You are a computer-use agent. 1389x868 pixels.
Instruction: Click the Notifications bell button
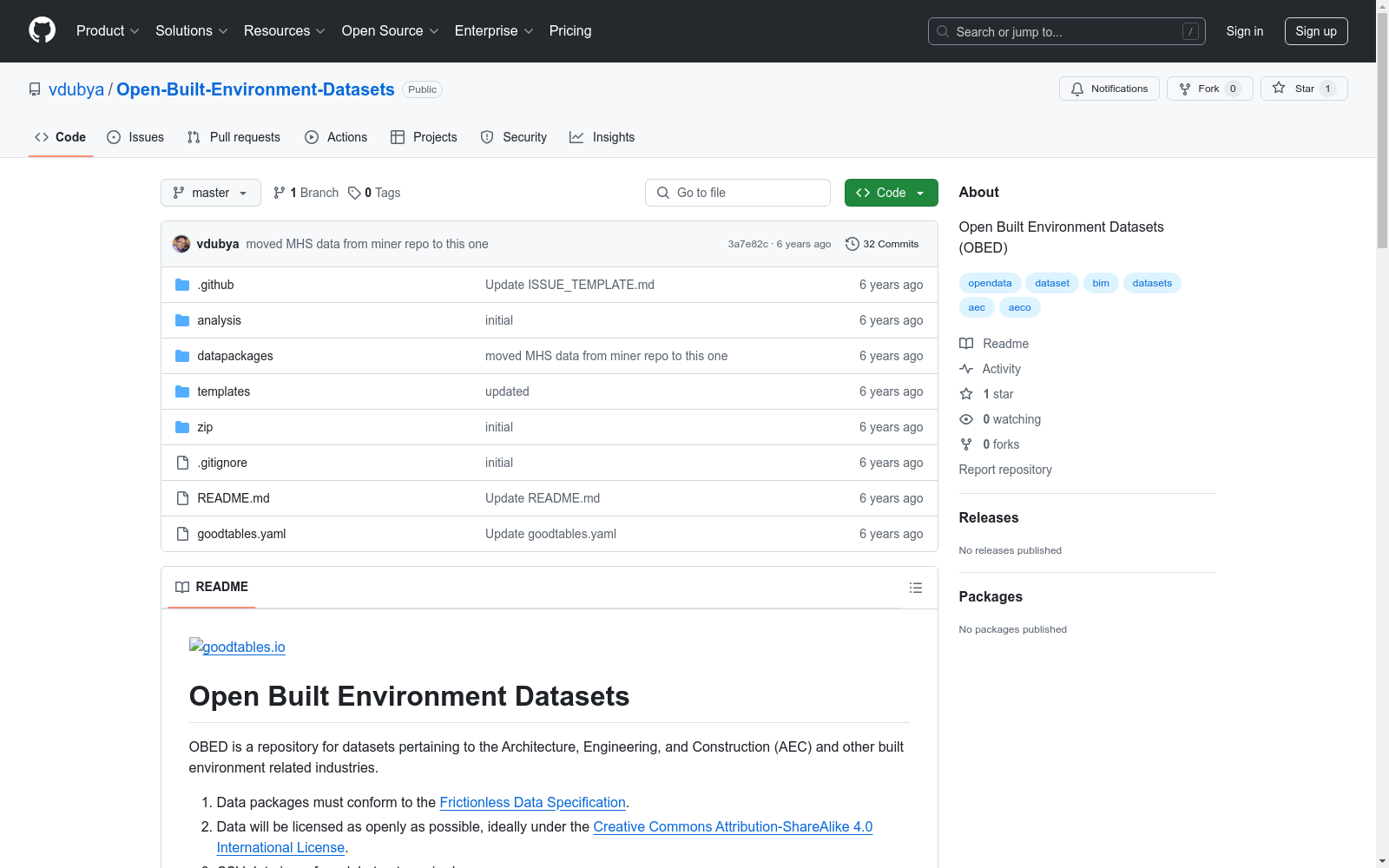[1109, 89]
